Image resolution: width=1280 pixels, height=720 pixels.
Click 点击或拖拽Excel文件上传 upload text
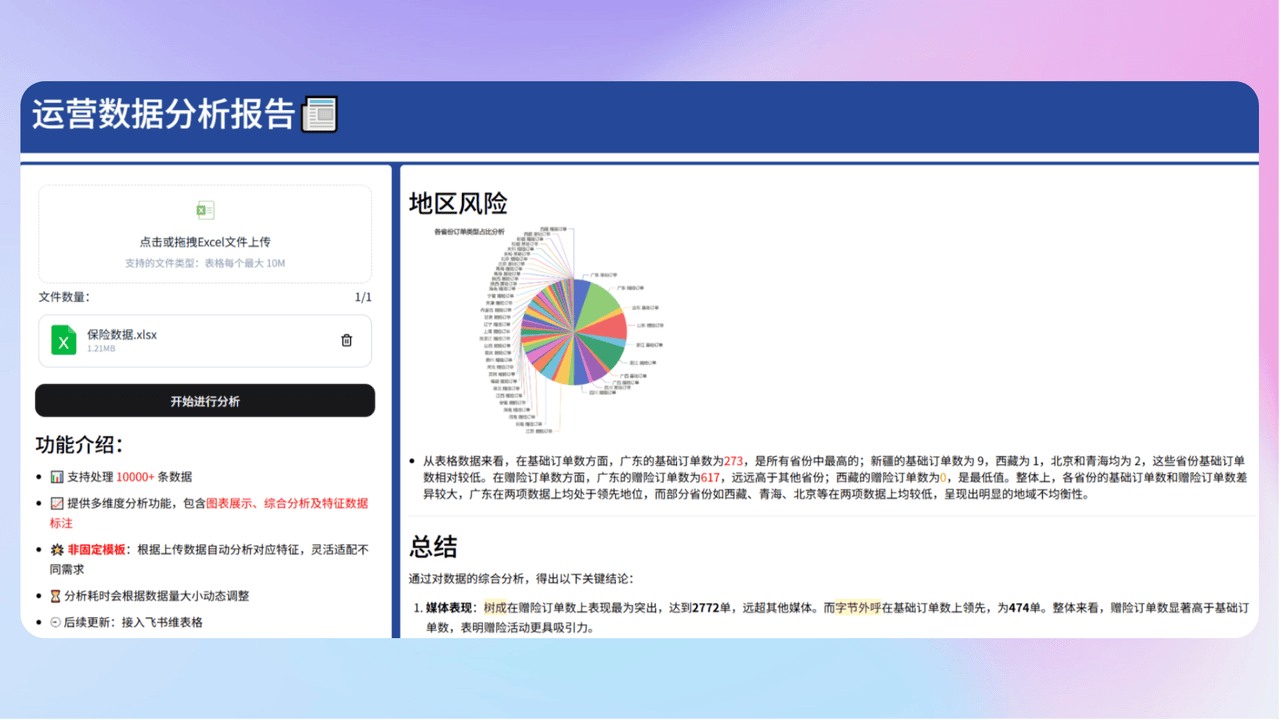point(205,242)
